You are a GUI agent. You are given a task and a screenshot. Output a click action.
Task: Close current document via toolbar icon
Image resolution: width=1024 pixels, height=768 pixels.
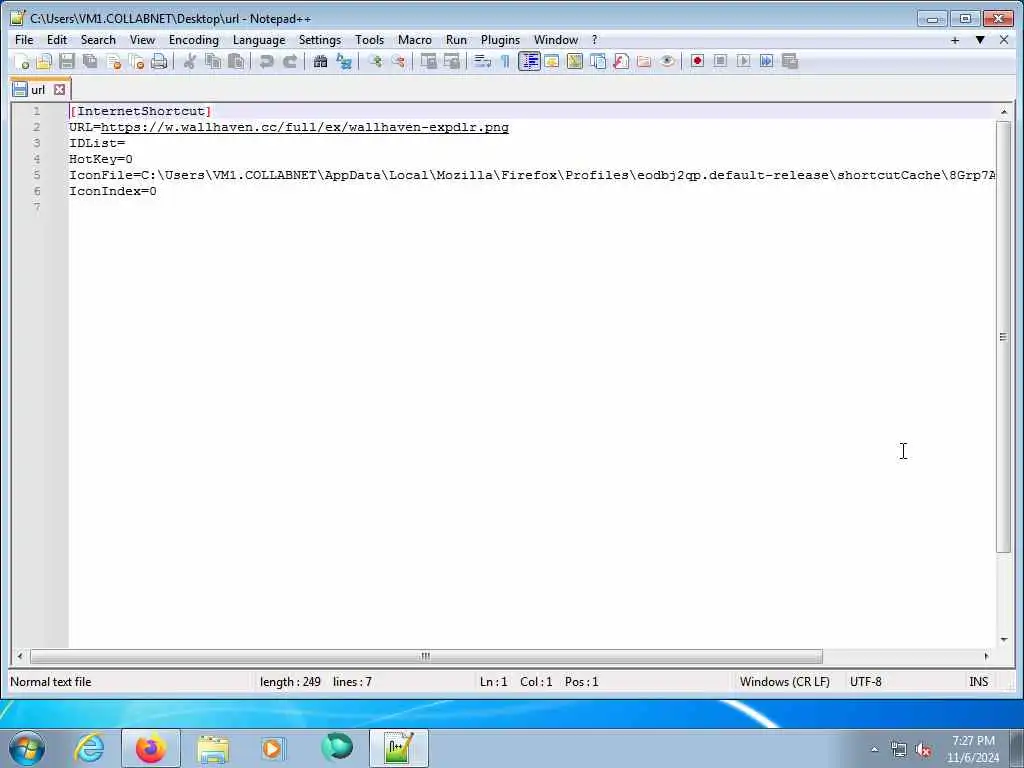point(114,61)
